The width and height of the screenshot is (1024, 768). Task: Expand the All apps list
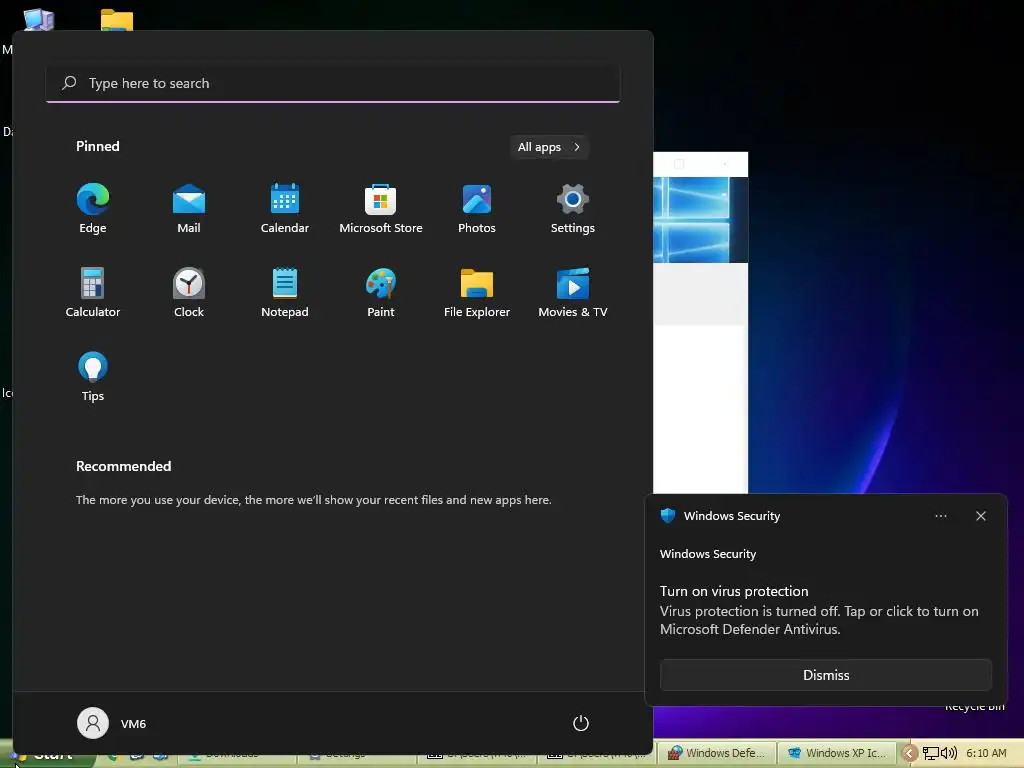549,147
